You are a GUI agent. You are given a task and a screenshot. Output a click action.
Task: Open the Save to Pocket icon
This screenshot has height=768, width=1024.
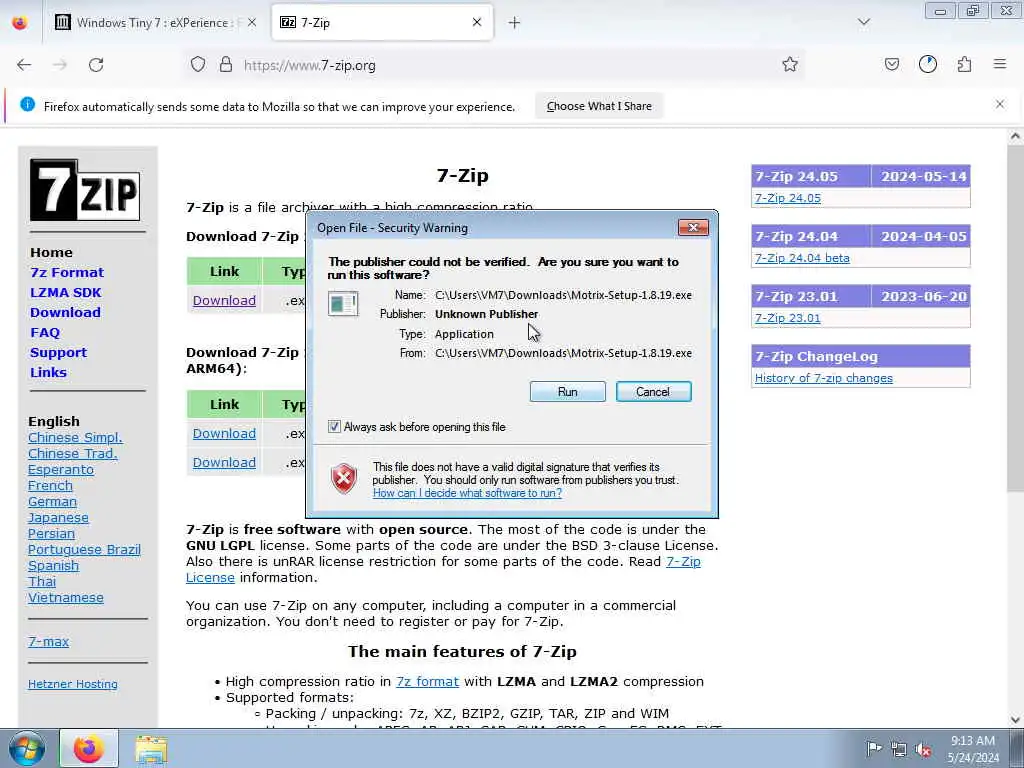(892, 64)
